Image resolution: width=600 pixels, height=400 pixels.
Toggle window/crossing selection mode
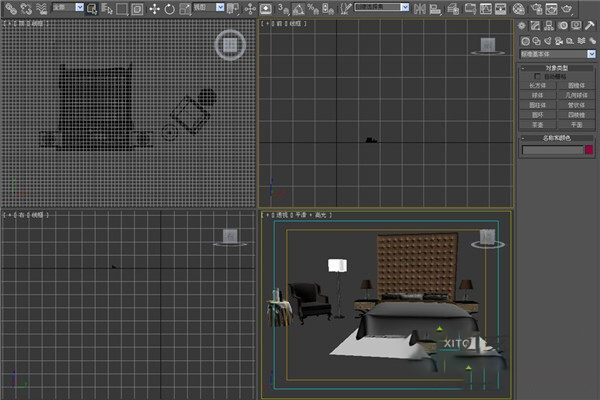click(136, 9)
